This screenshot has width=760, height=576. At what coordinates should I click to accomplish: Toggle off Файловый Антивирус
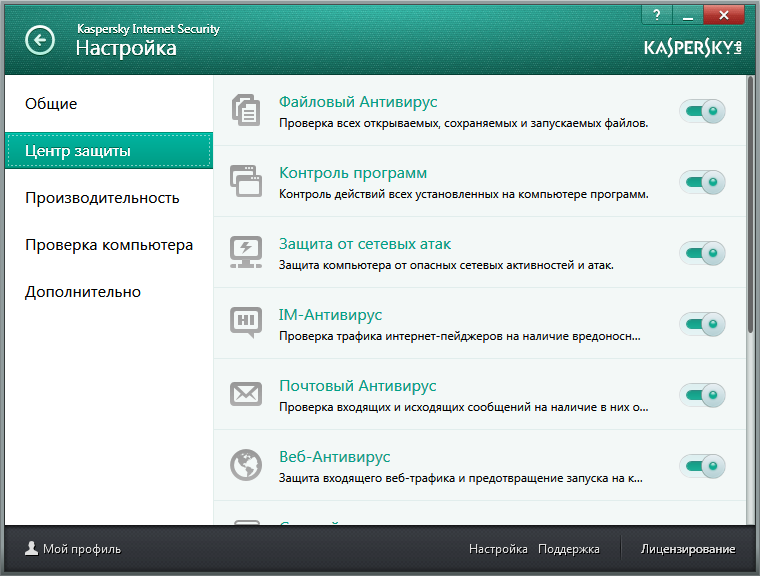click(x=702, y=111)
